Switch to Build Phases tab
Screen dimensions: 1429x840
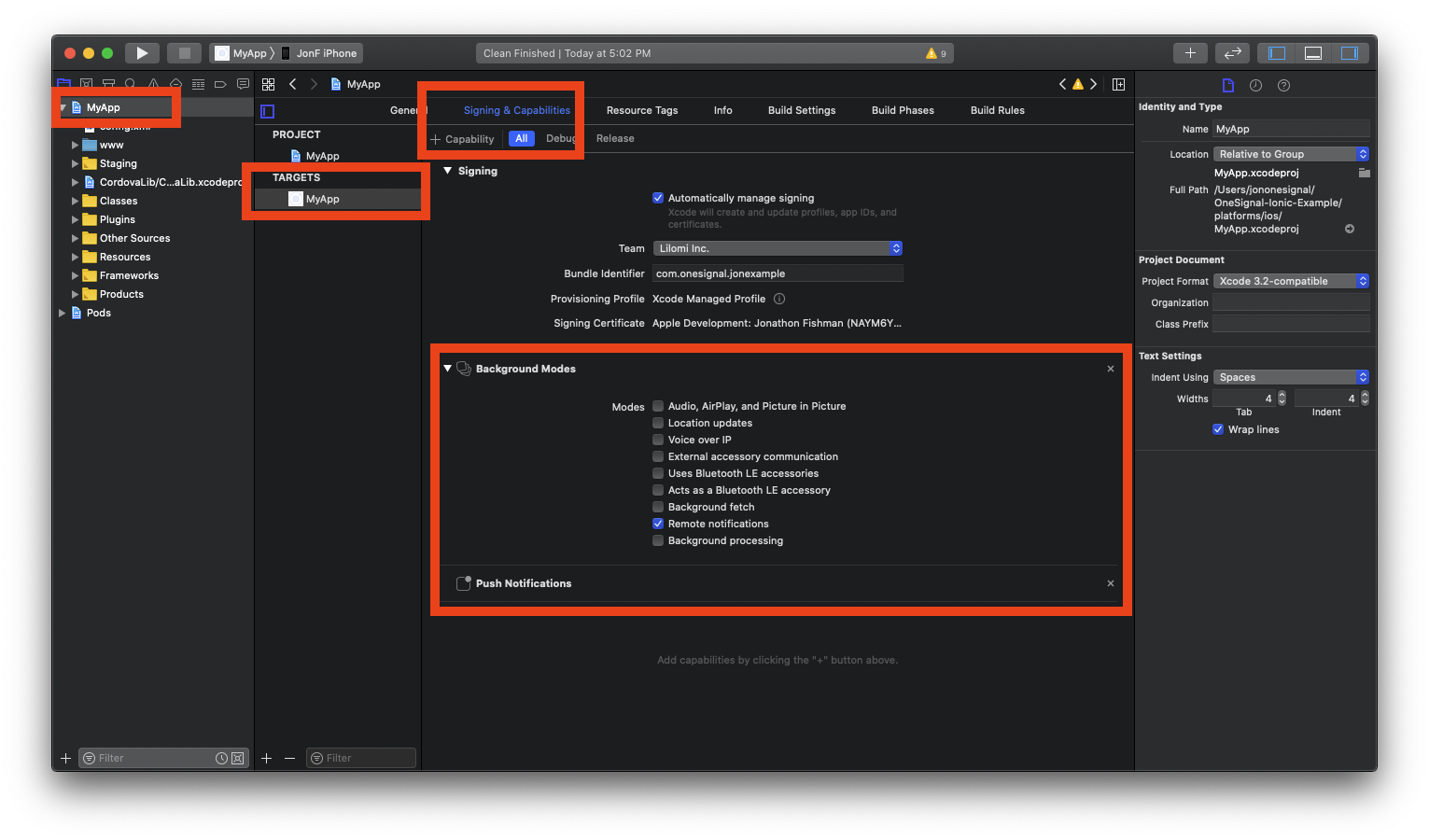click(x=903, y=110)
